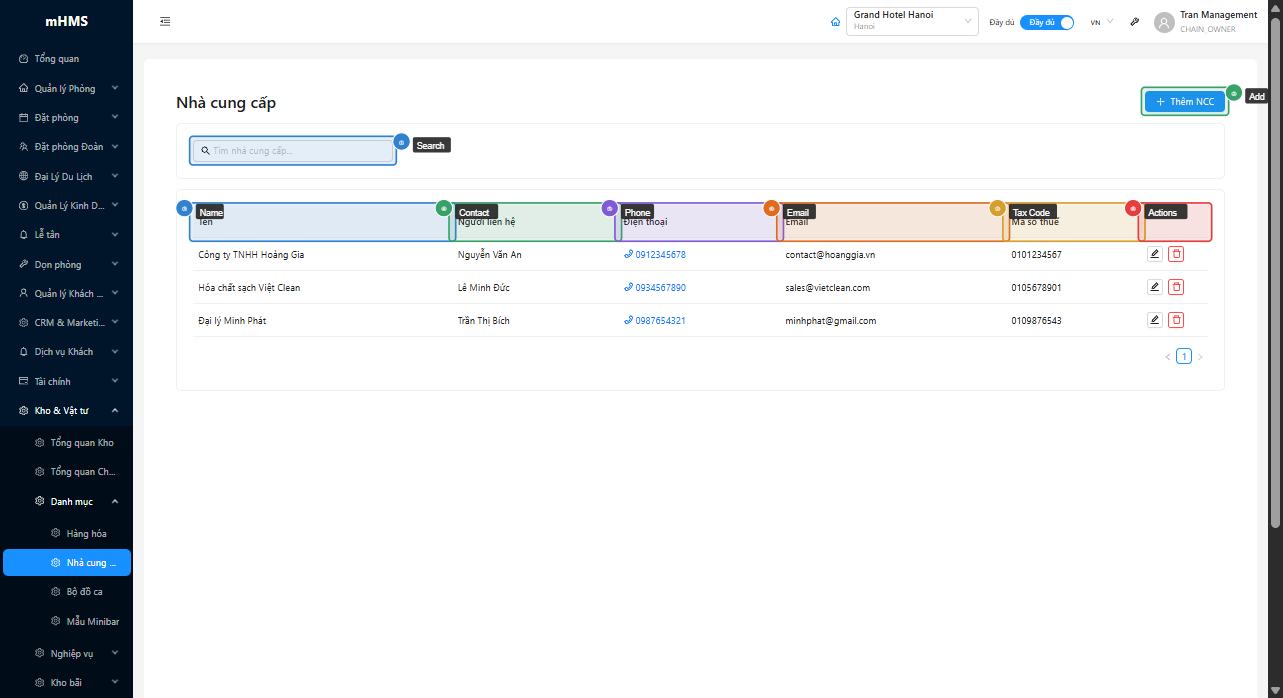
Task: Click the delete icon for Đại lý Minh Phát
Action: (1176, 320)
